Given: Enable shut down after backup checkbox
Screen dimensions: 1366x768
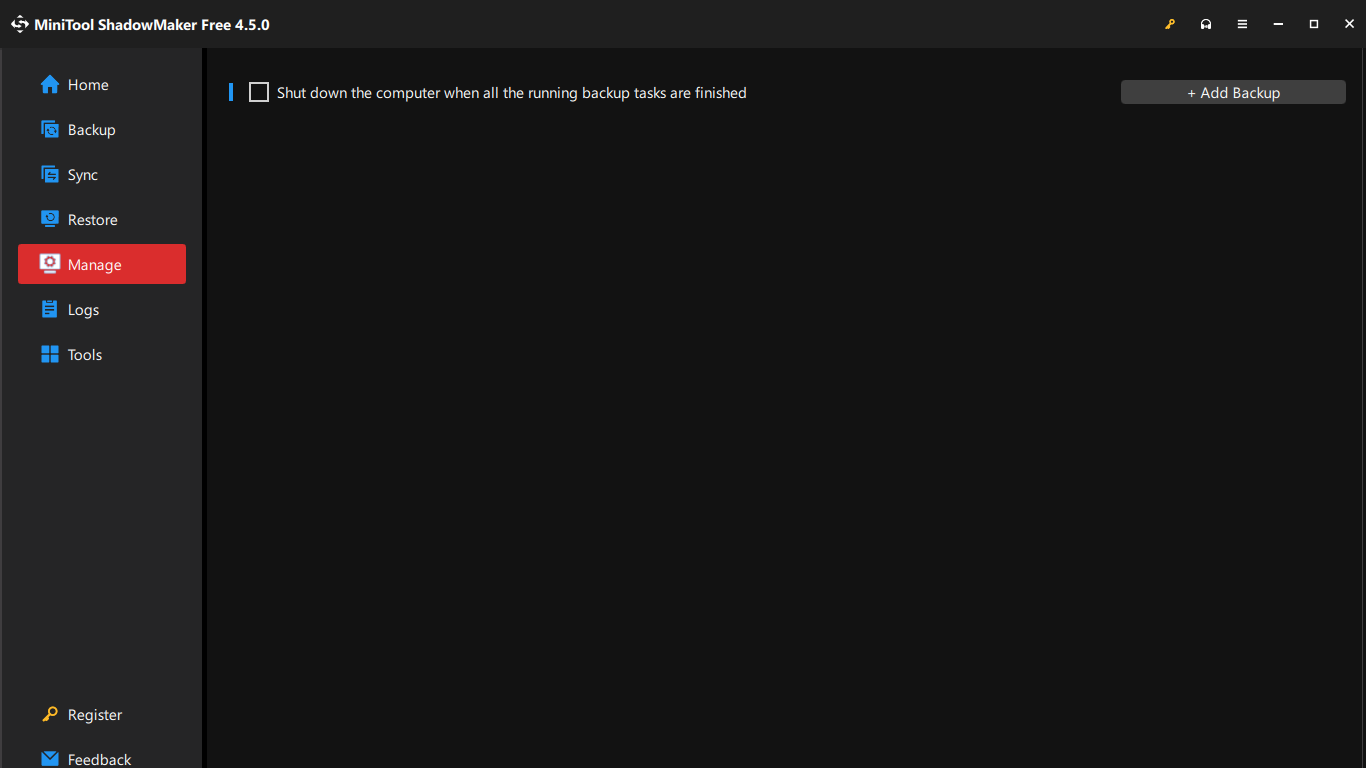Looking at the screenshot, I should pos(259,93).
